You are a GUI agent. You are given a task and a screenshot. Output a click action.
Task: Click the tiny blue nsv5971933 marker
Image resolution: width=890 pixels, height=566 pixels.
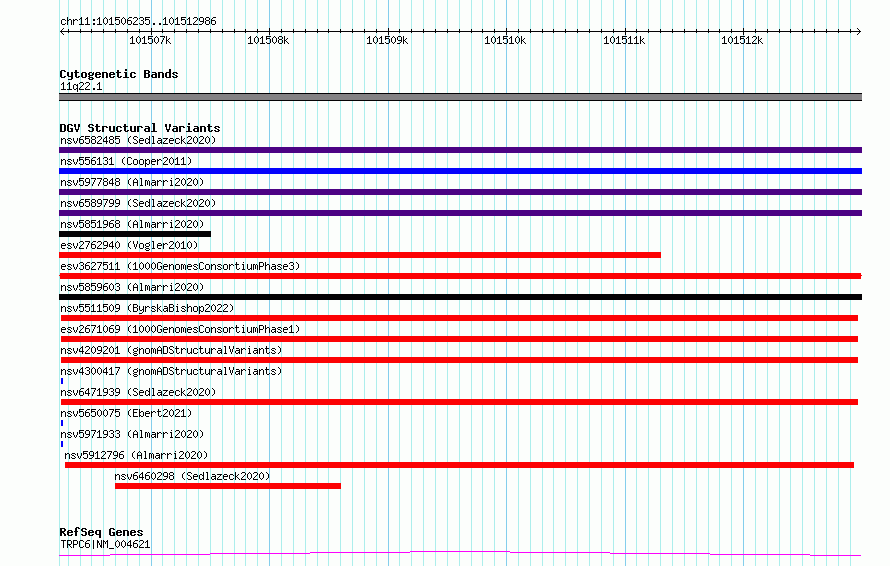pyautogui.click(x=62, y=444)
